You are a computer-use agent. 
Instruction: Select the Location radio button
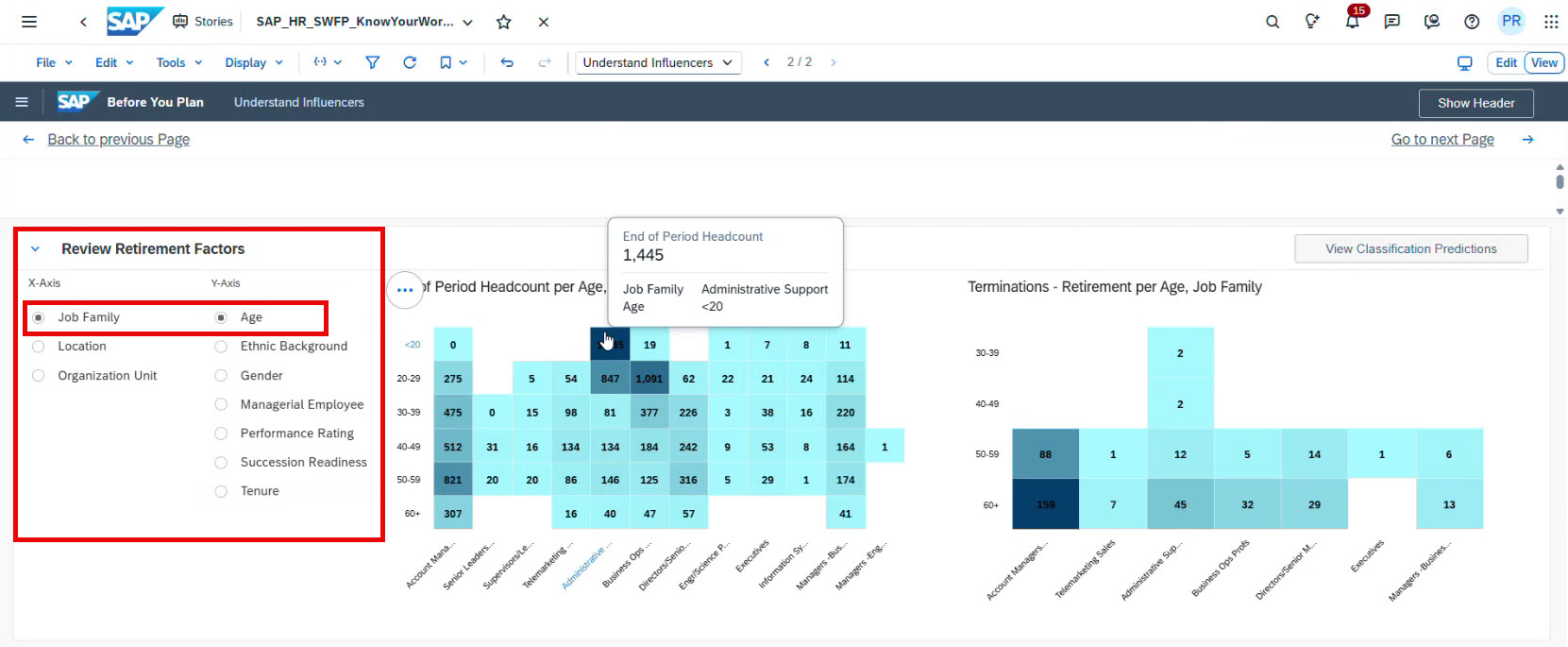[39, 347]
